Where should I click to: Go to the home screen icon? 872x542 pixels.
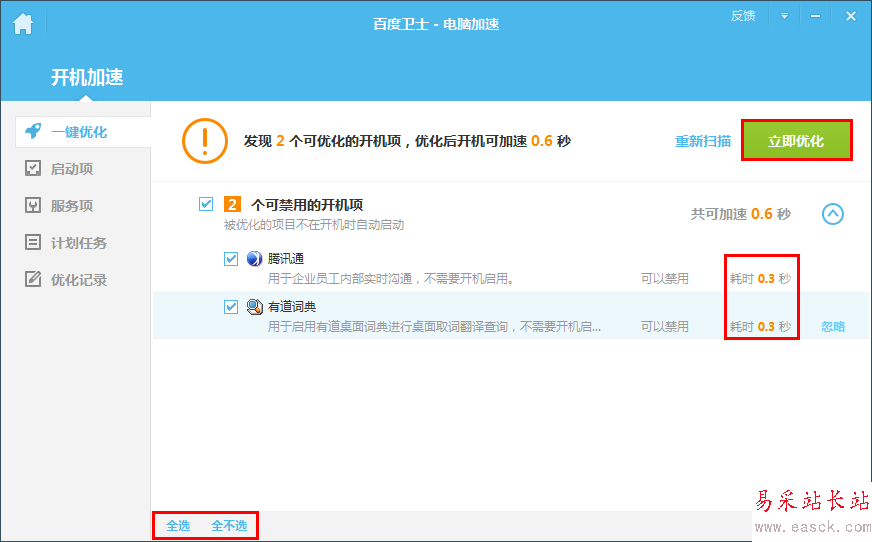pos(23,24)
